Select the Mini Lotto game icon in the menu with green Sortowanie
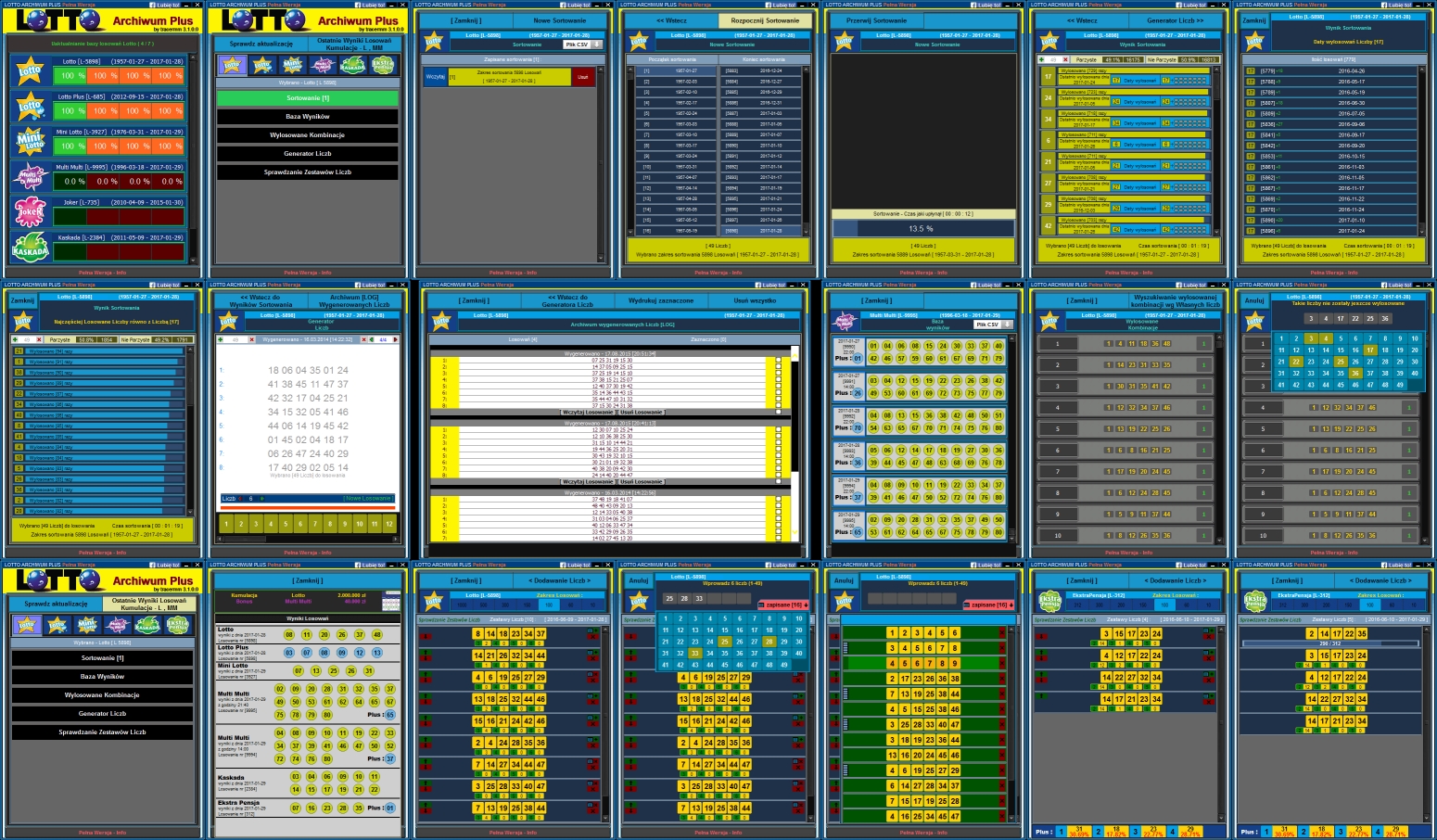Image resolution: width=1437 pixels, height=840 pixels. coord(292,65)
